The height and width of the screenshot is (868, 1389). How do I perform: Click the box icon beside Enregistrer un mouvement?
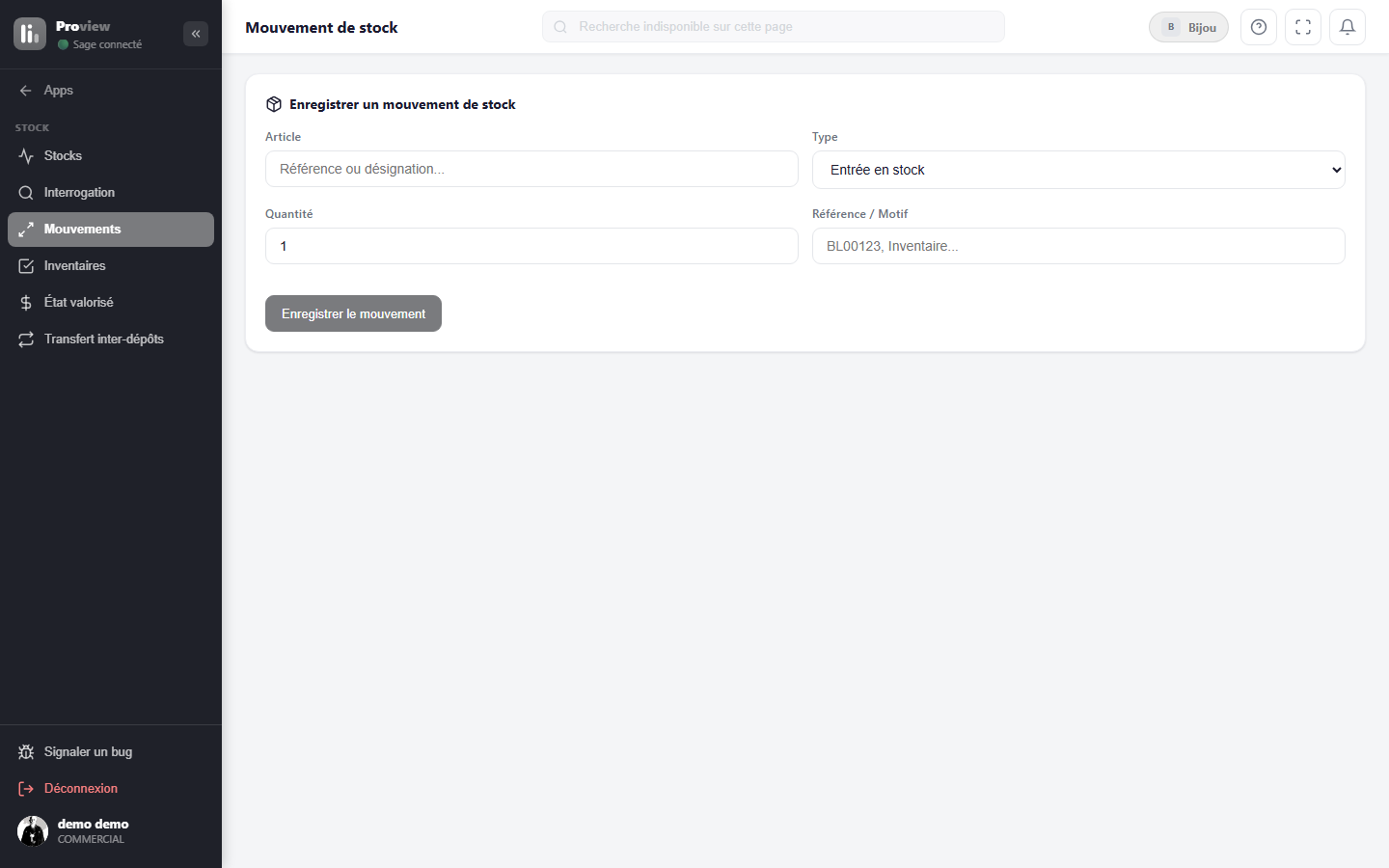click(x=274, y=104)
